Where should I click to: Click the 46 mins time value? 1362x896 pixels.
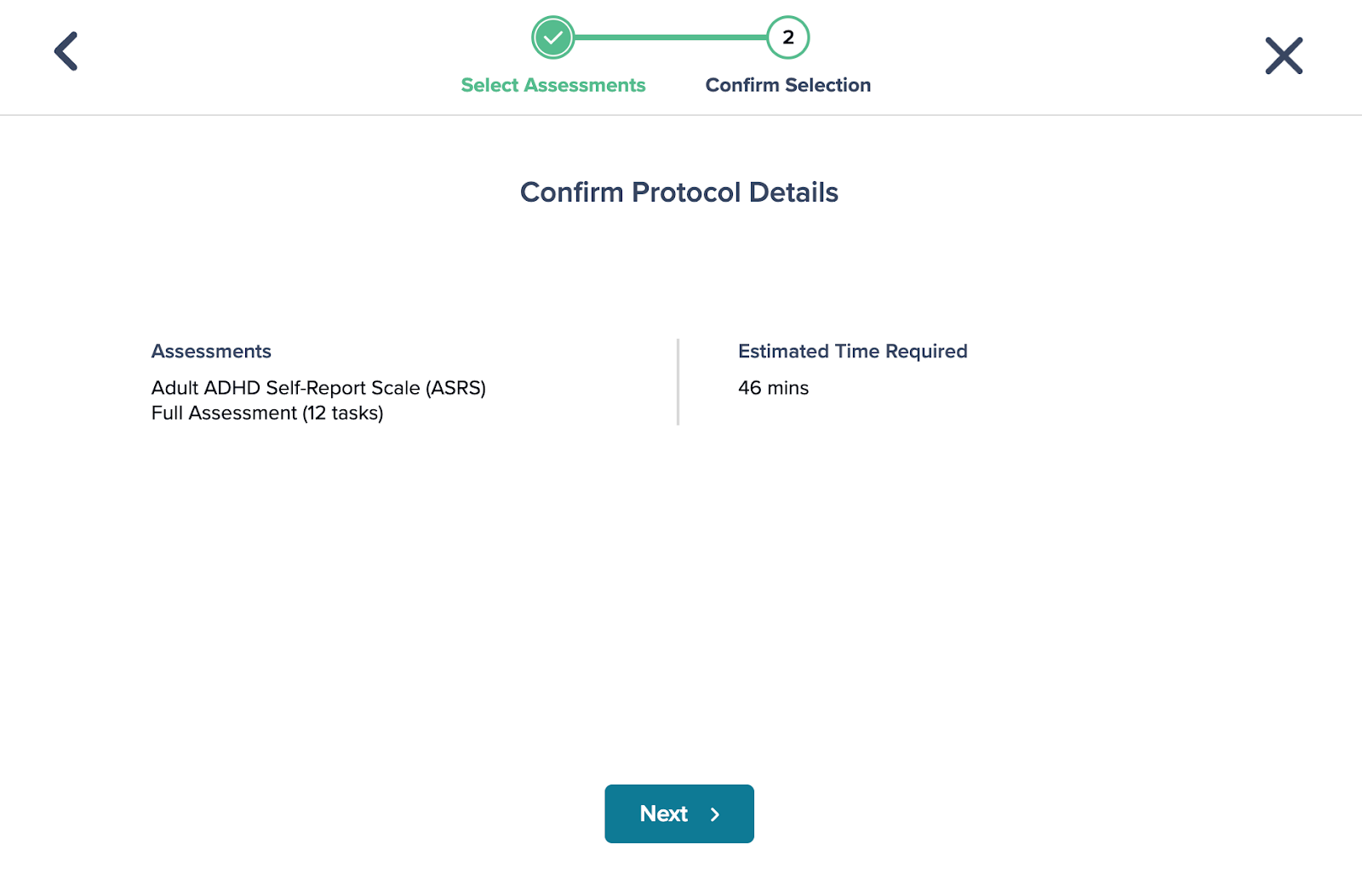774,388
